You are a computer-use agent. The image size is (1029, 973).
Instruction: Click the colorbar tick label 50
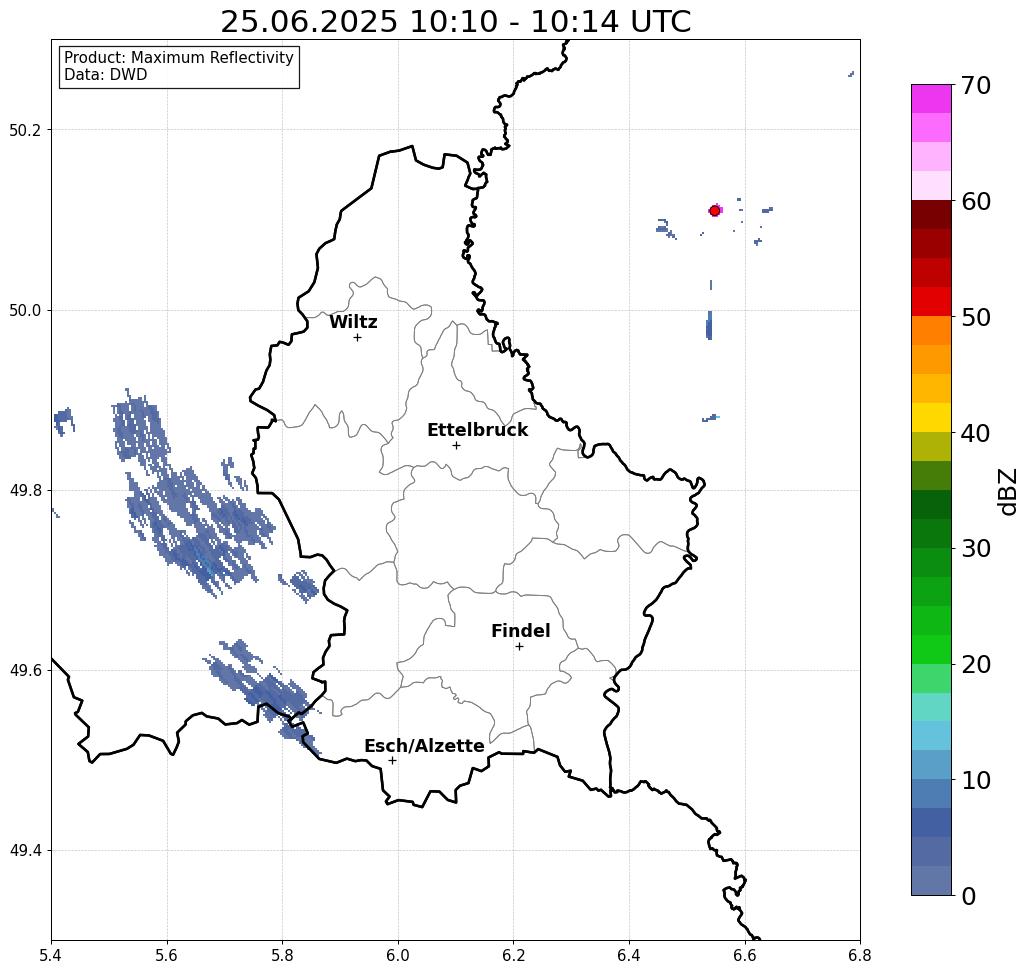976,317
